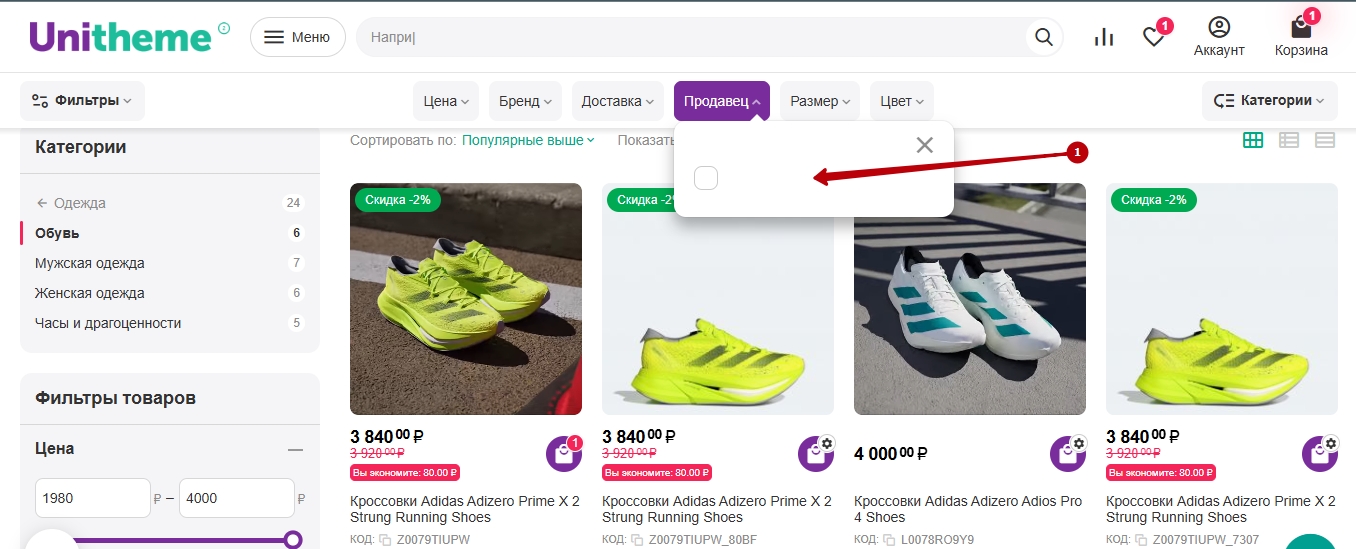Open title link of product Z0079TIUPW
The width and height of the screenshot is (1356, 549).
(465, 509)
